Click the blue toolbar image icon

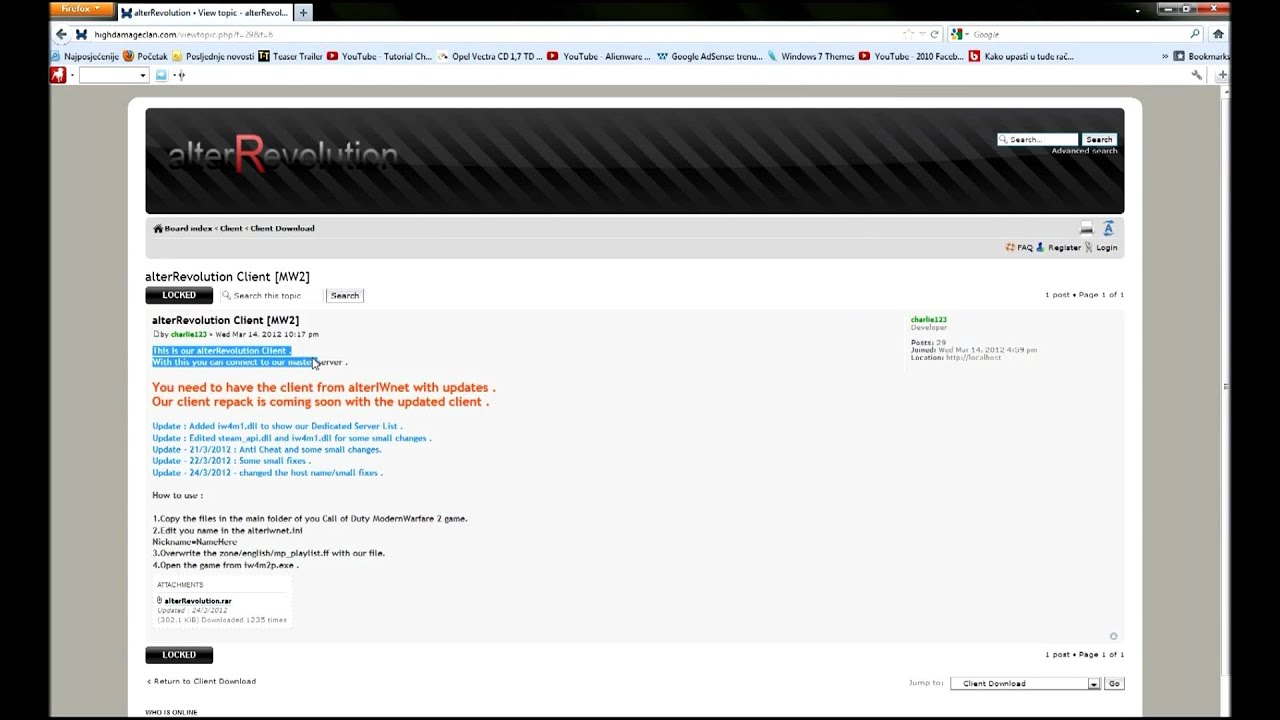point(161,75)
